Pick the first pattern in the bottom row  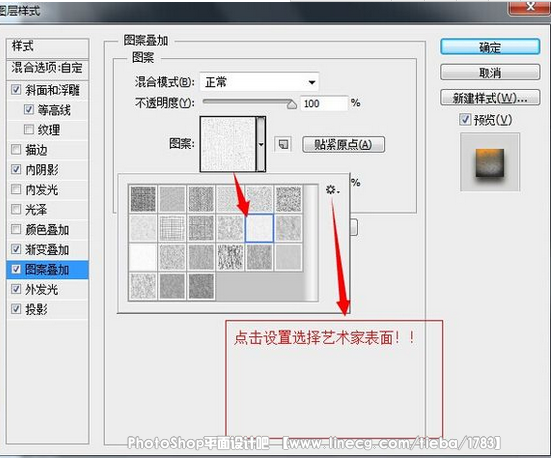(x=143, y=287)
